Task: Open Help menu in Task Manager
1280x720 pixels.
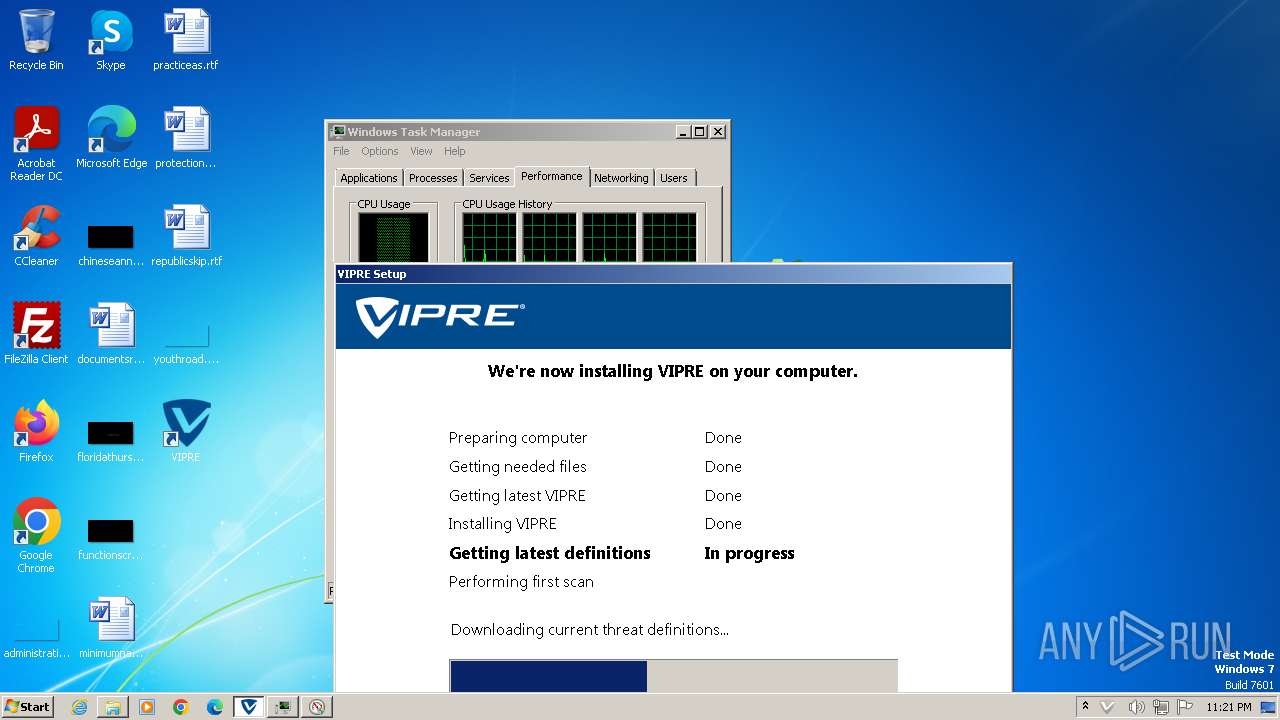Action: [455, 152]
